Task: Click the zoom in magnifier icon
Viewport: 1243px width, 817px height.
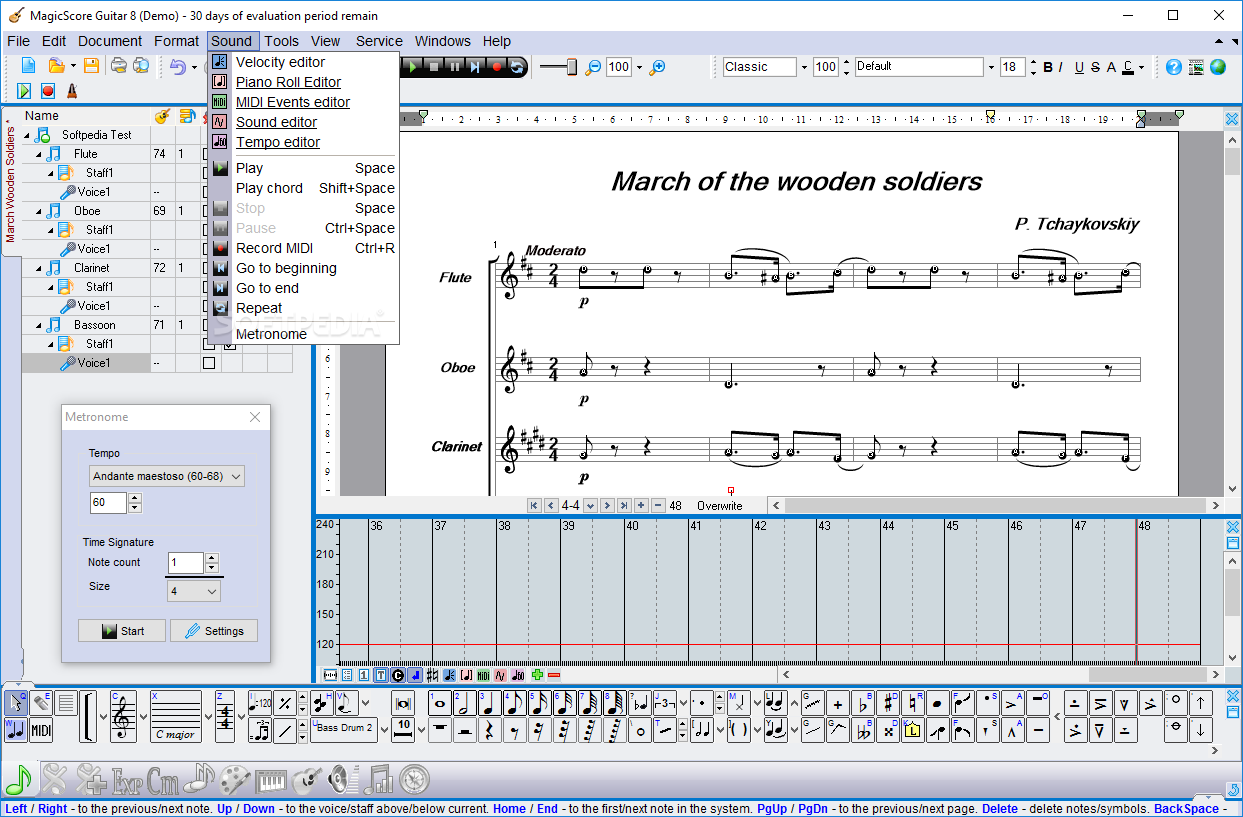Action: pos(657,67)
